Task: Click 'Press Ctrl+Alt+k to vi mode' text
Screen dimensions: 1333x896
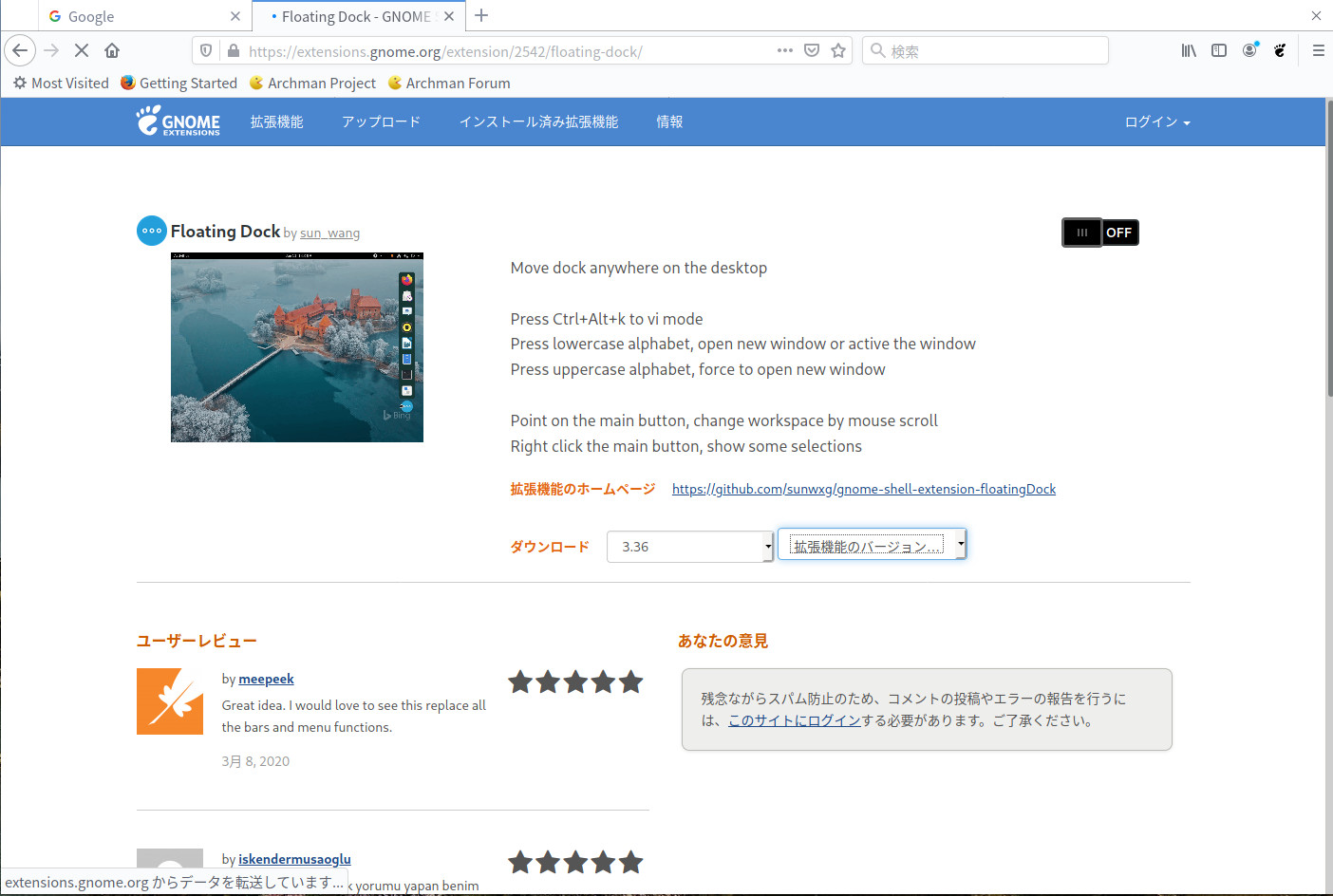Action: (607, 319)
